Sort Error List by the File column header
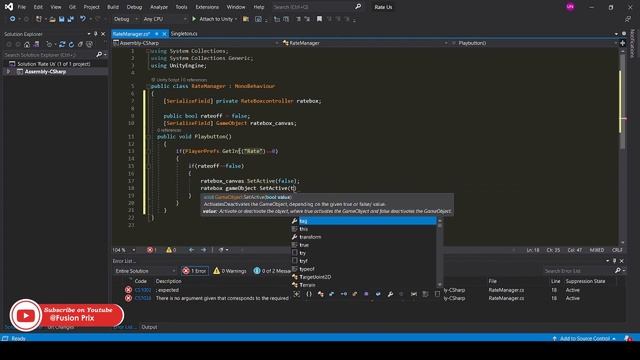The image size is (640, 360). pyautogui.click(x=492, y=281)
